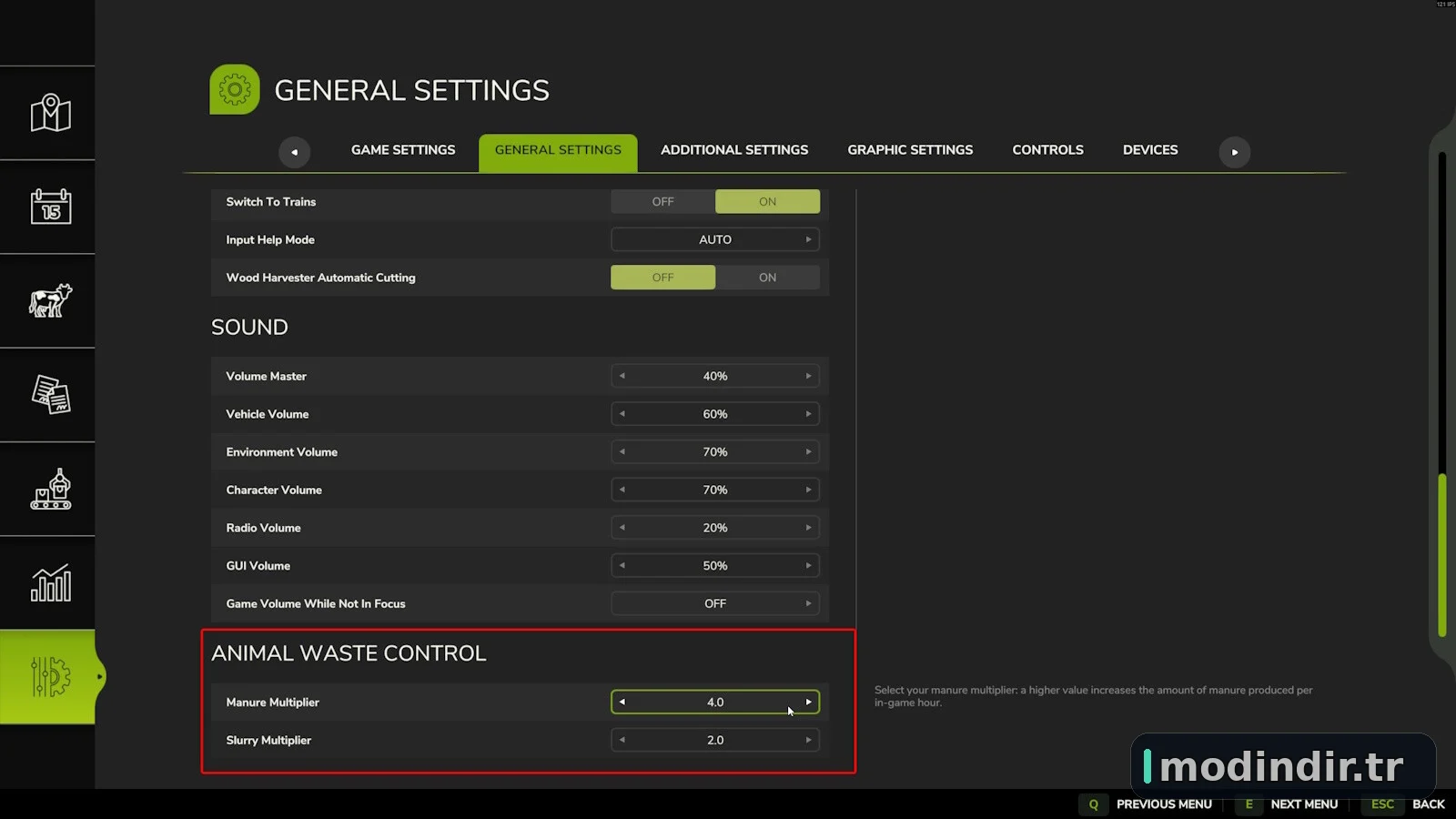The height and width of the screenshot is (819, 1456).
Task: Select the GUI Volume row label
Action: pos(258,566)
